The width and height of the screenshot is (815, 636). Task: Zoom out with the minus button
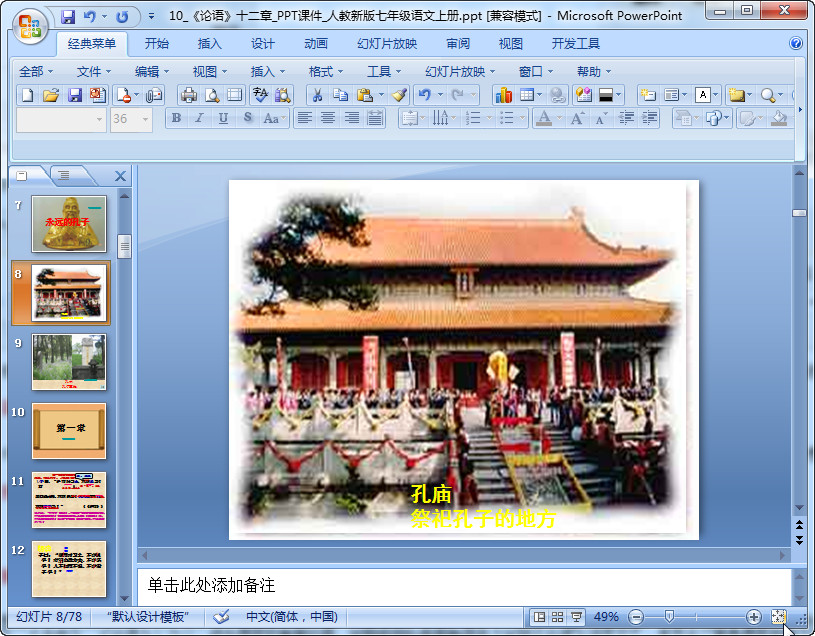(x=636, y=617)
